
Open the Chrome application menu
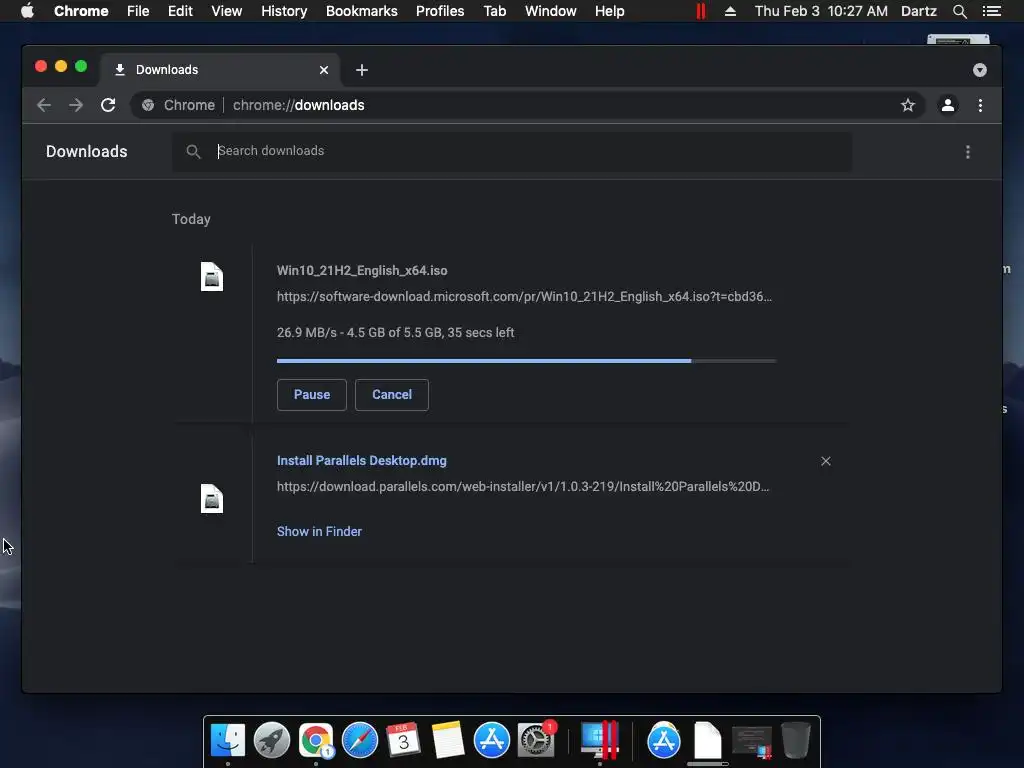click(81, 11)
